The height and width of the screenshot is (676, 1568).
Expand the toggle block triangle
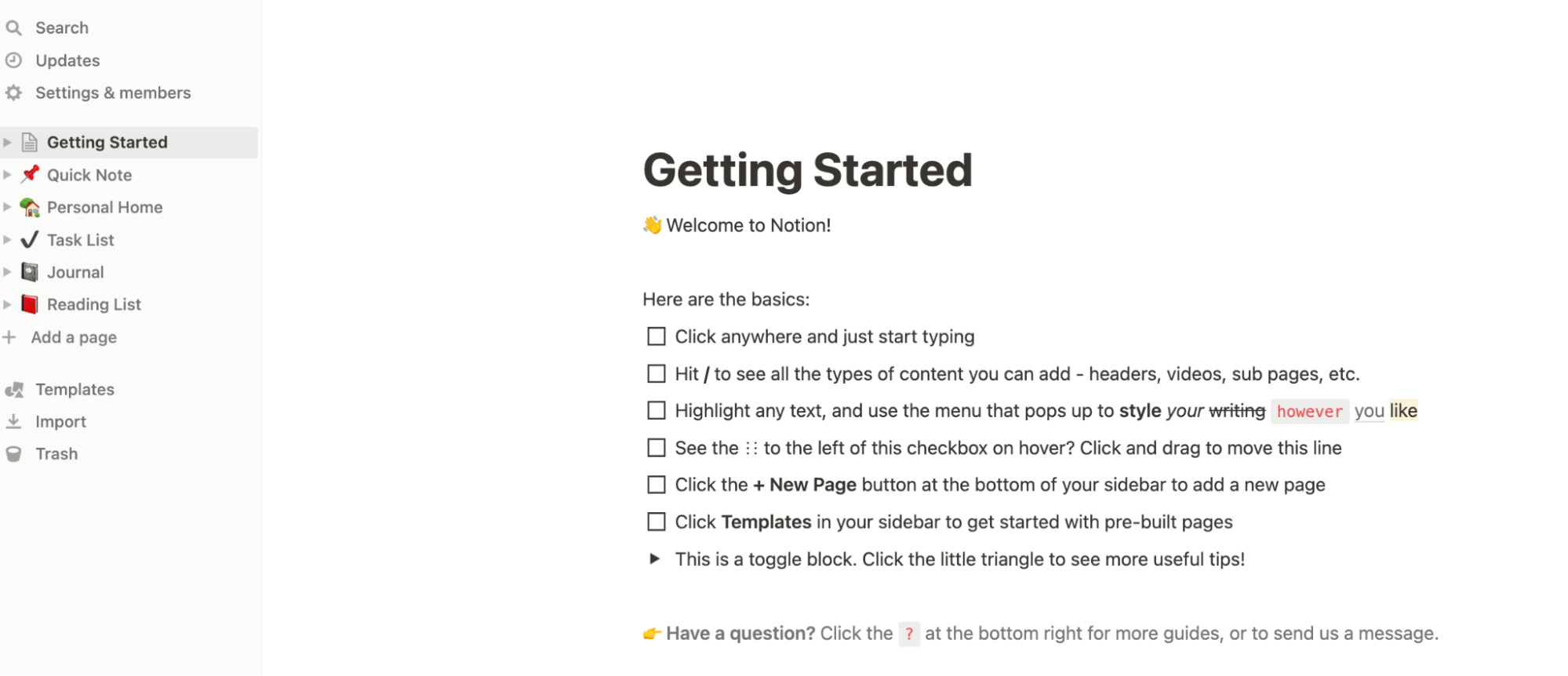click(x=655, y=559)
